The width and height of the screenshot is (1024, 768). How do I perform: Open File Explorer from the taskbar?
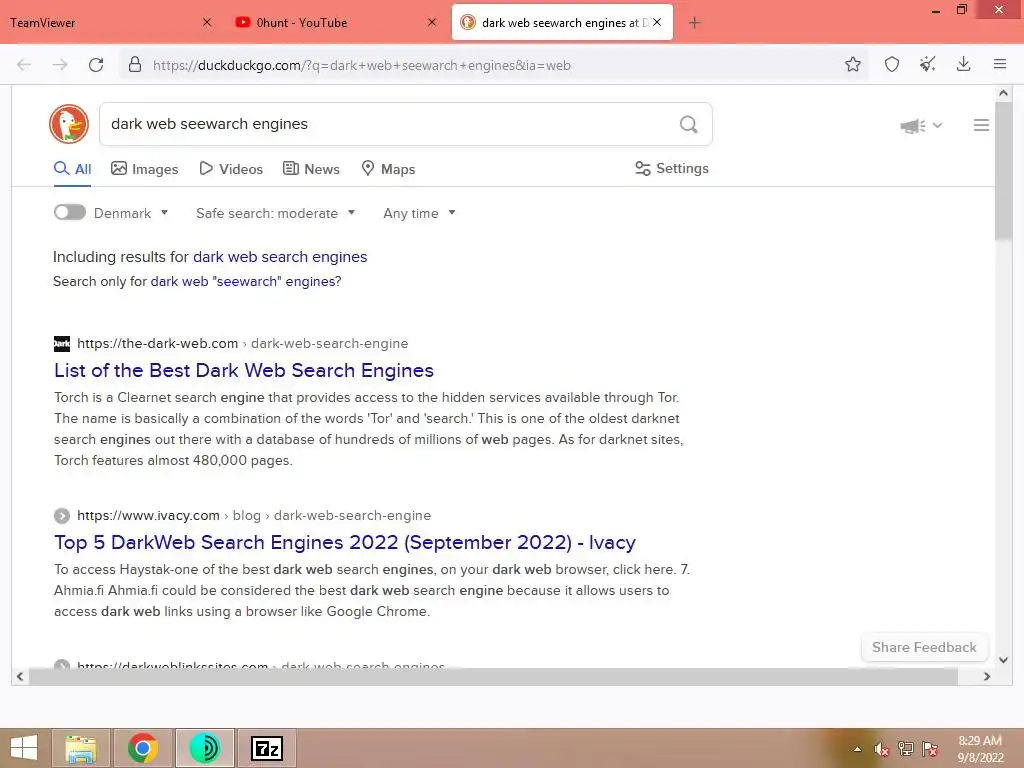click(x=81, y=748)
